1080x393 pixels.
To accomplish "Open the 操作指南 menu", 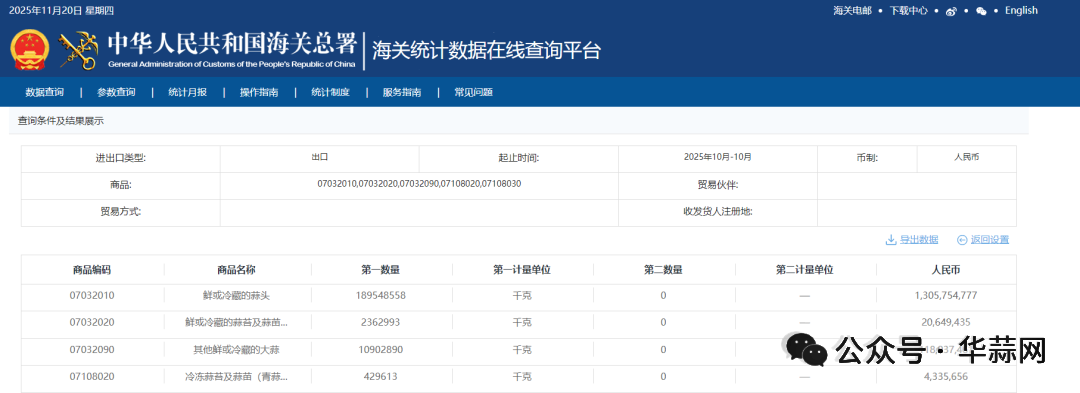I will point(259,92).
